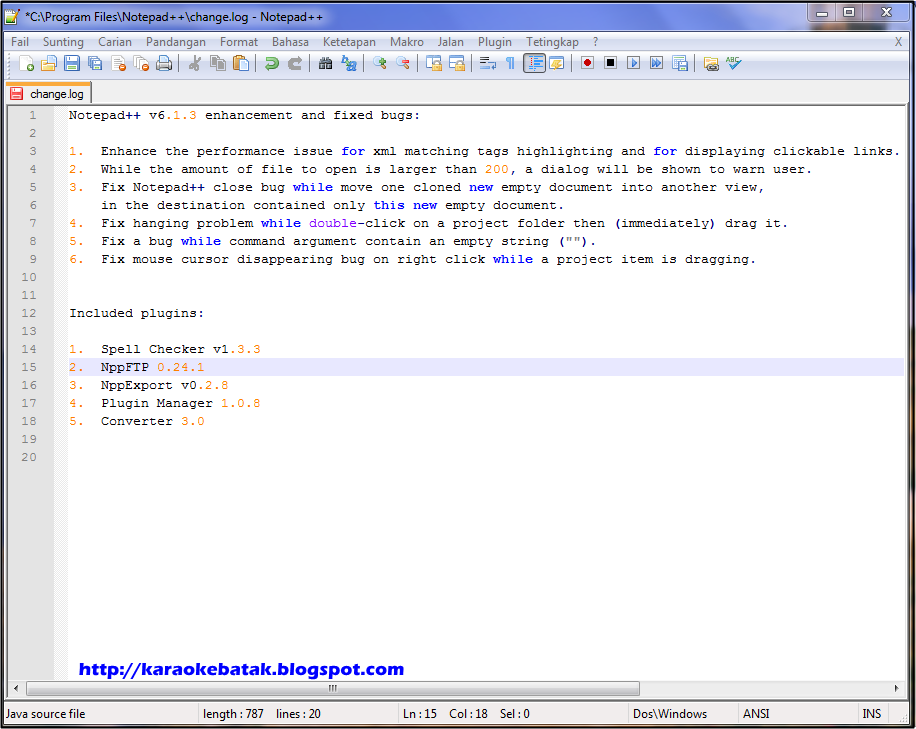Viewport: 916px width, 729px height.
Task: Click the Close All documents icon
Action: (141, 63)
